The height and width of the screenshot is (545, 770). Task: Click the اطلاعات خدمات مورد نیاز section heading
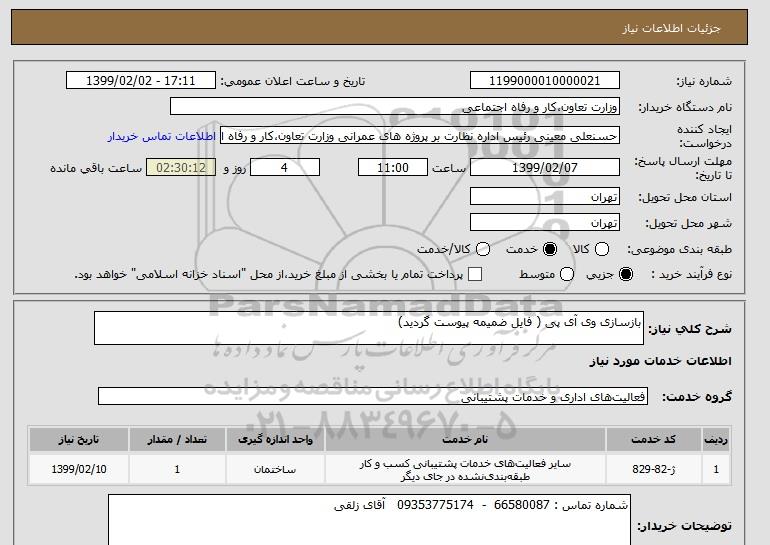coord(660,361)
